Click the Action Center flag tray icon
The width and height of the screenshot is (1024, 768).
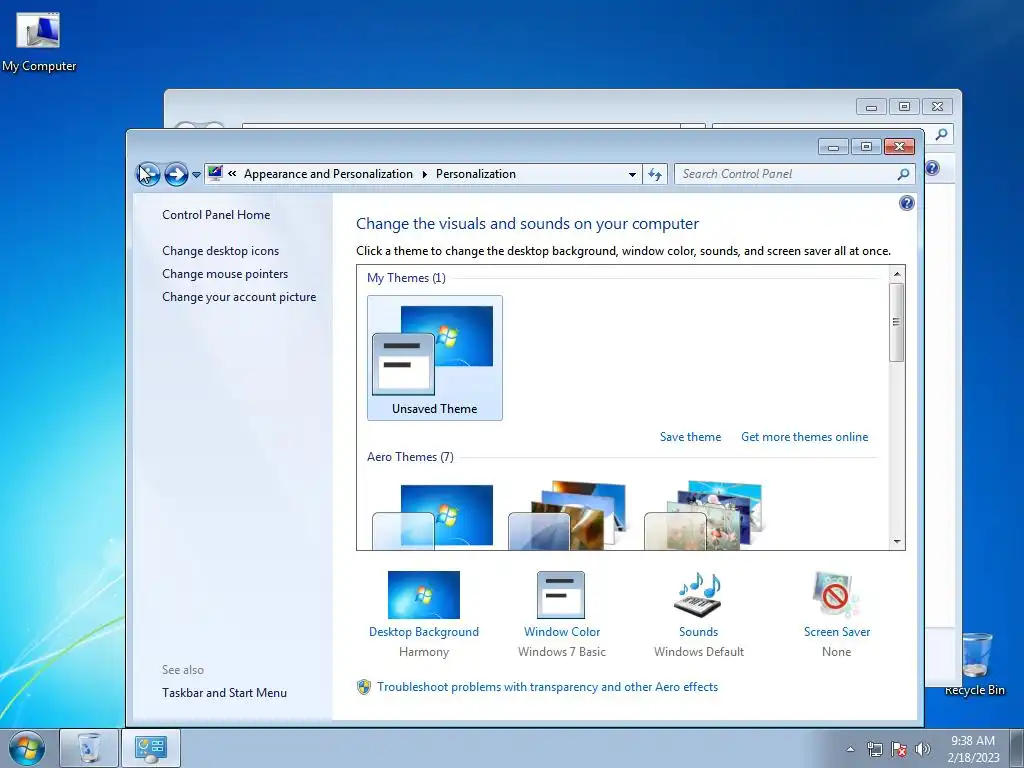pos(899,749)
